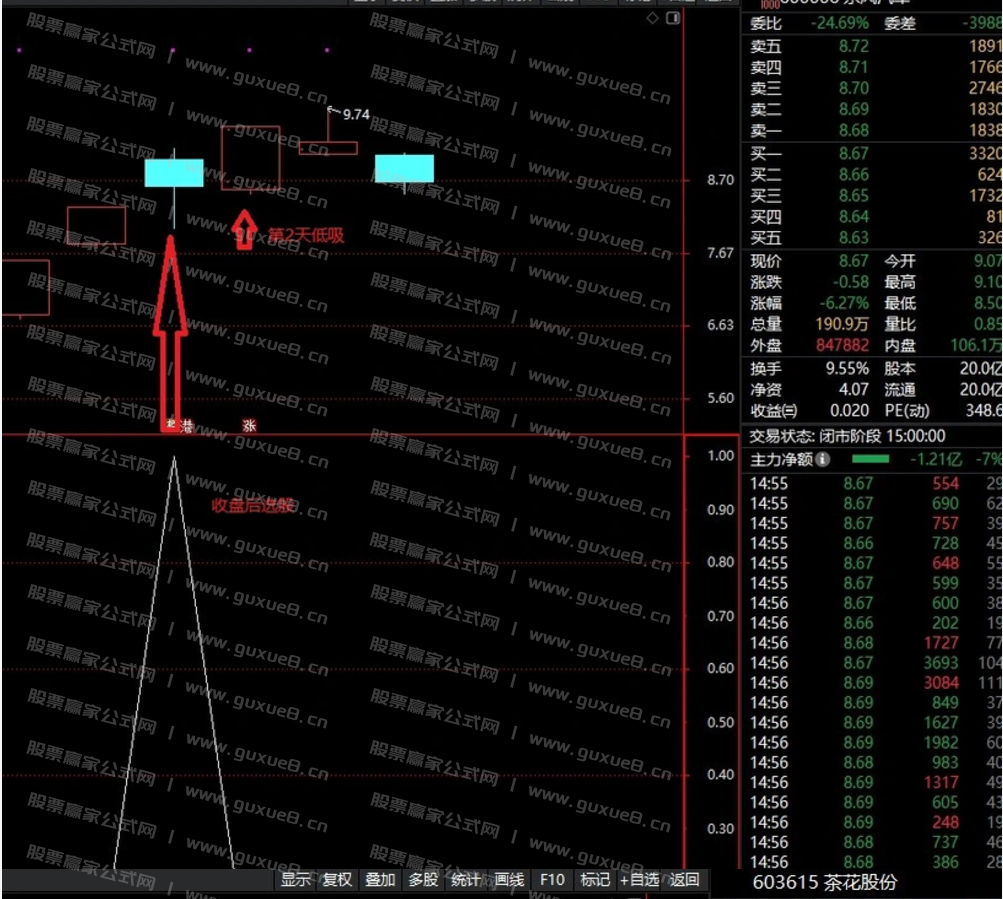Click +自选 to add stock to watchlist
This screenshot has height=899, width=1003.
[639, 880]
